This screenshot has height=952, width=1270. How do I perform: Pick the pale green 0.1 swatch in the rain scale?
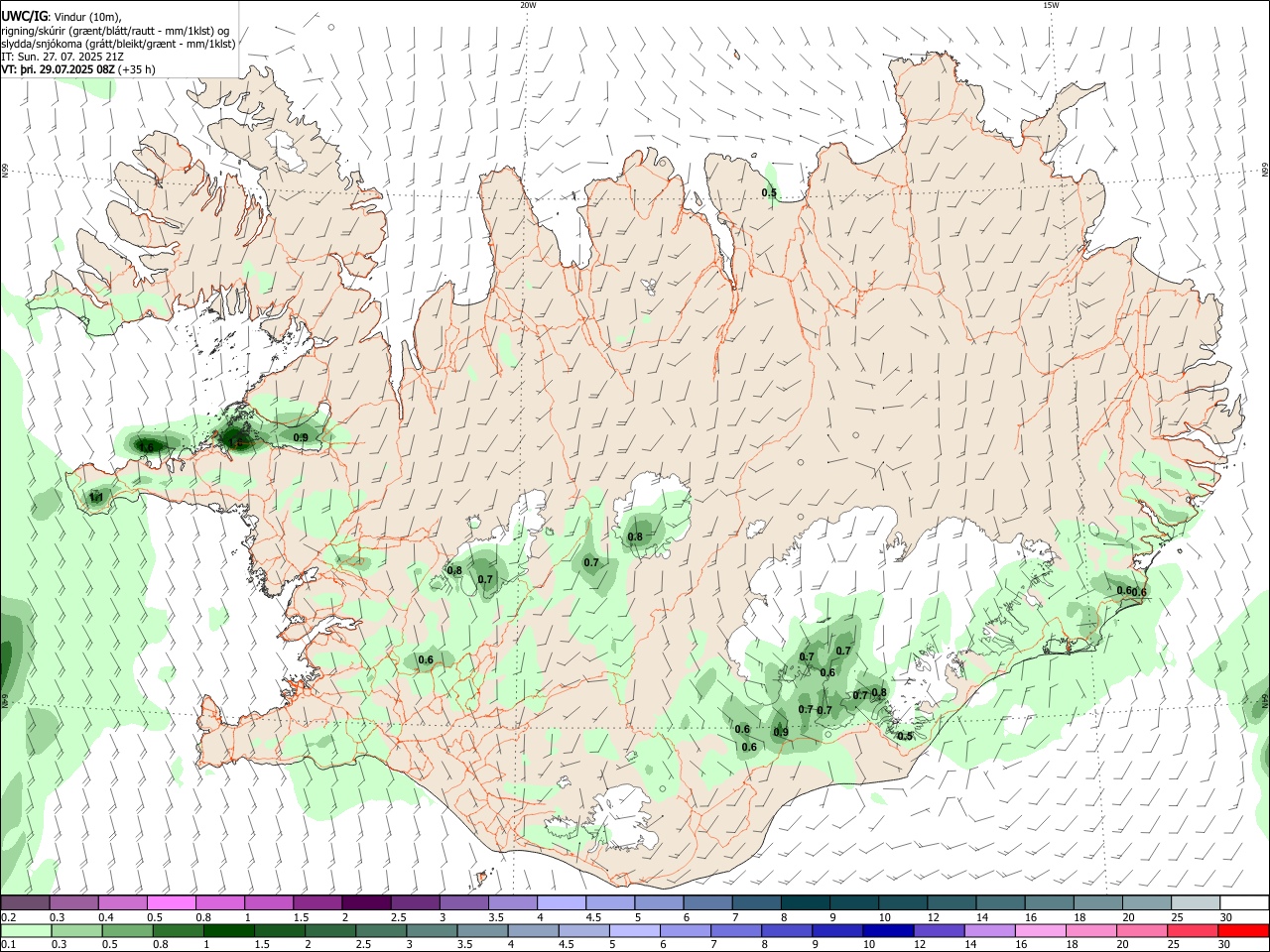coord(26,931)
